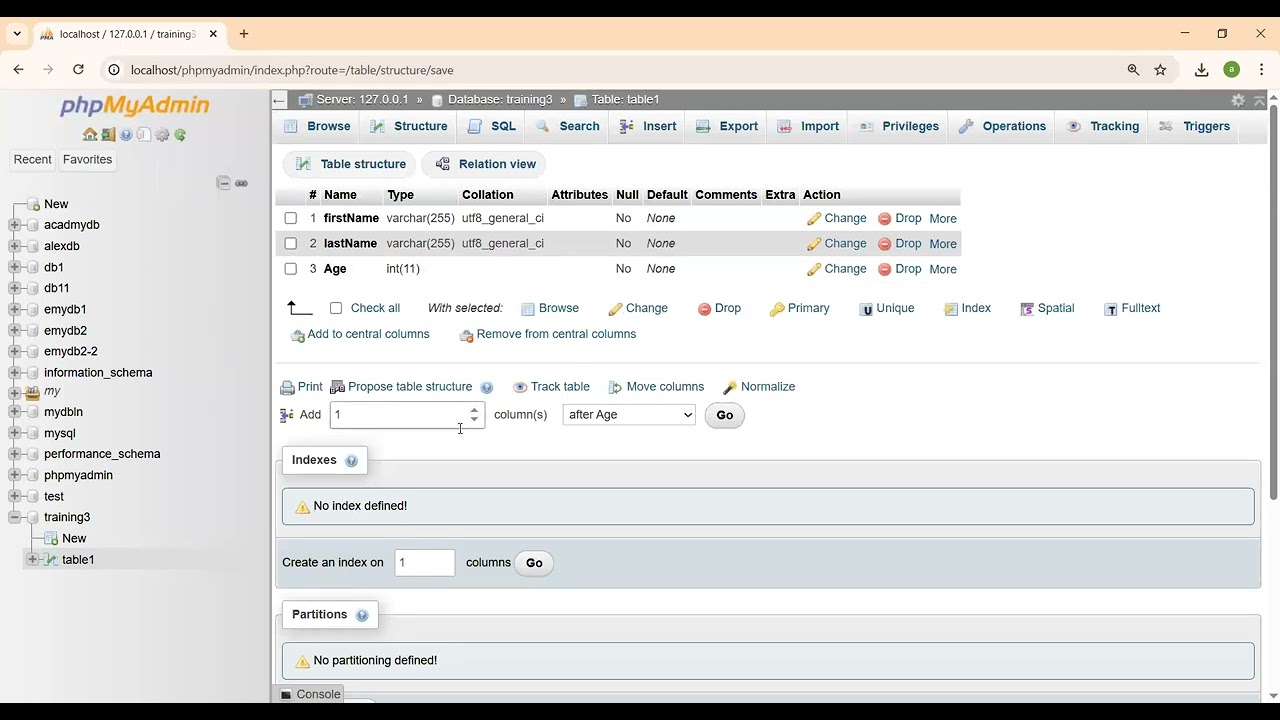
Task: Click the vertical page scrollbar
Action: pos(1273,300)
